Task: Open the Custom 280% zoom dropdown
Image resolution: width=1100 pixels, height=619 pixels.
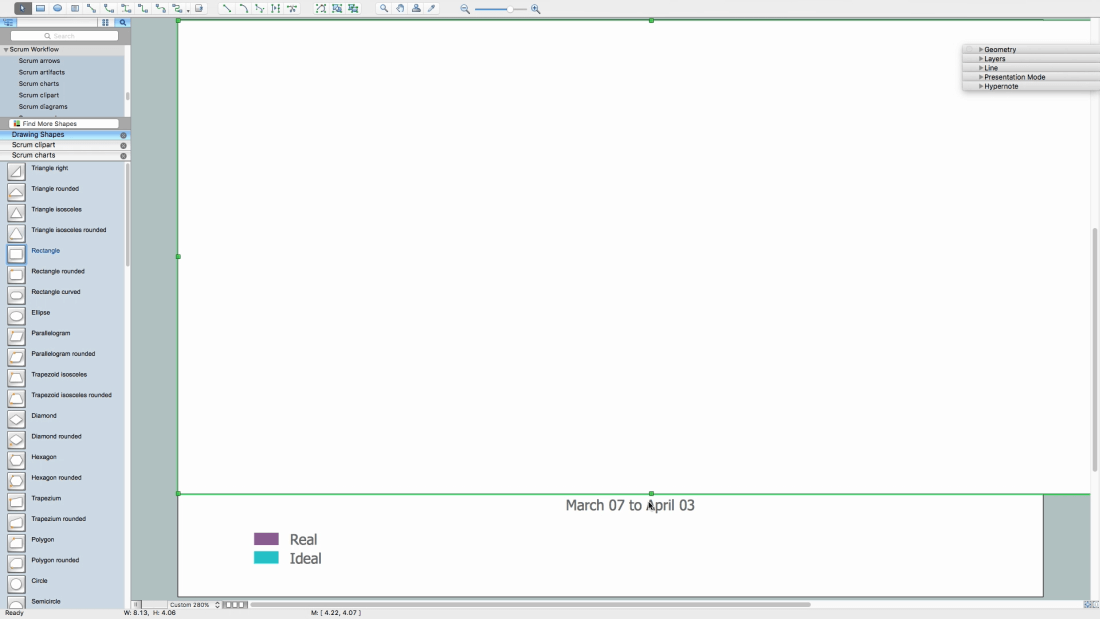Action: 194,604
